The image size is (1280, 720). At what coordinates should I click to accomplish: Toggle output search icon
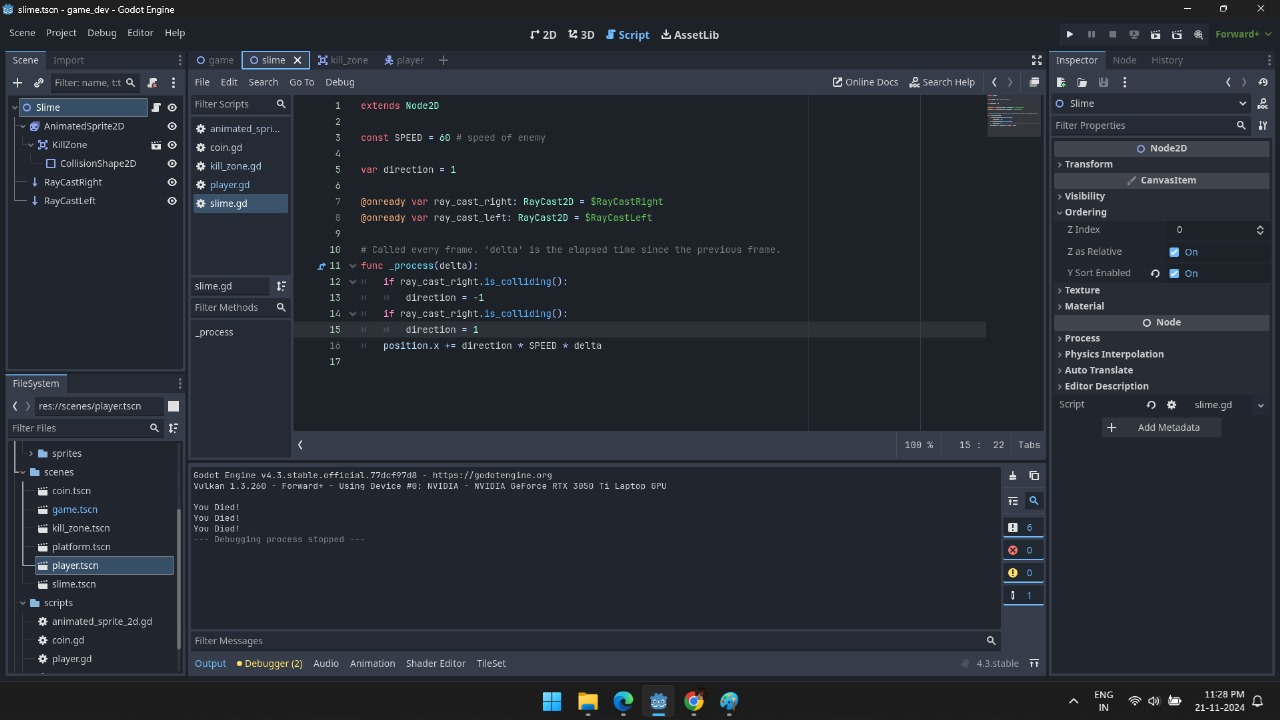(x=1034, y=501)
